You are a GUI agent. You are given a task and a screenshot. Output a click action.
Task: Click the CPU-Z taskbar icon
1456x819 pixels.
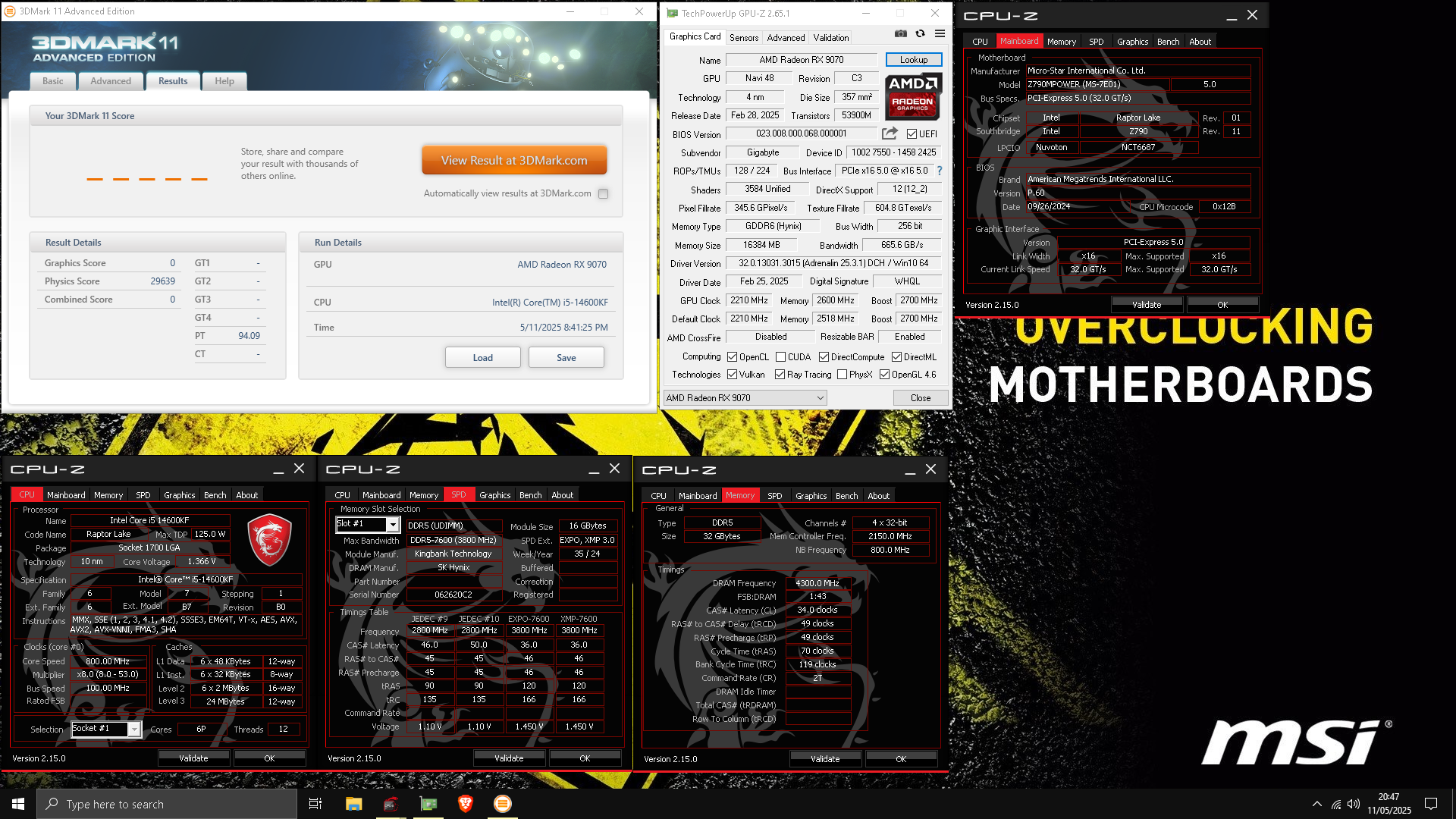(391, 804)
